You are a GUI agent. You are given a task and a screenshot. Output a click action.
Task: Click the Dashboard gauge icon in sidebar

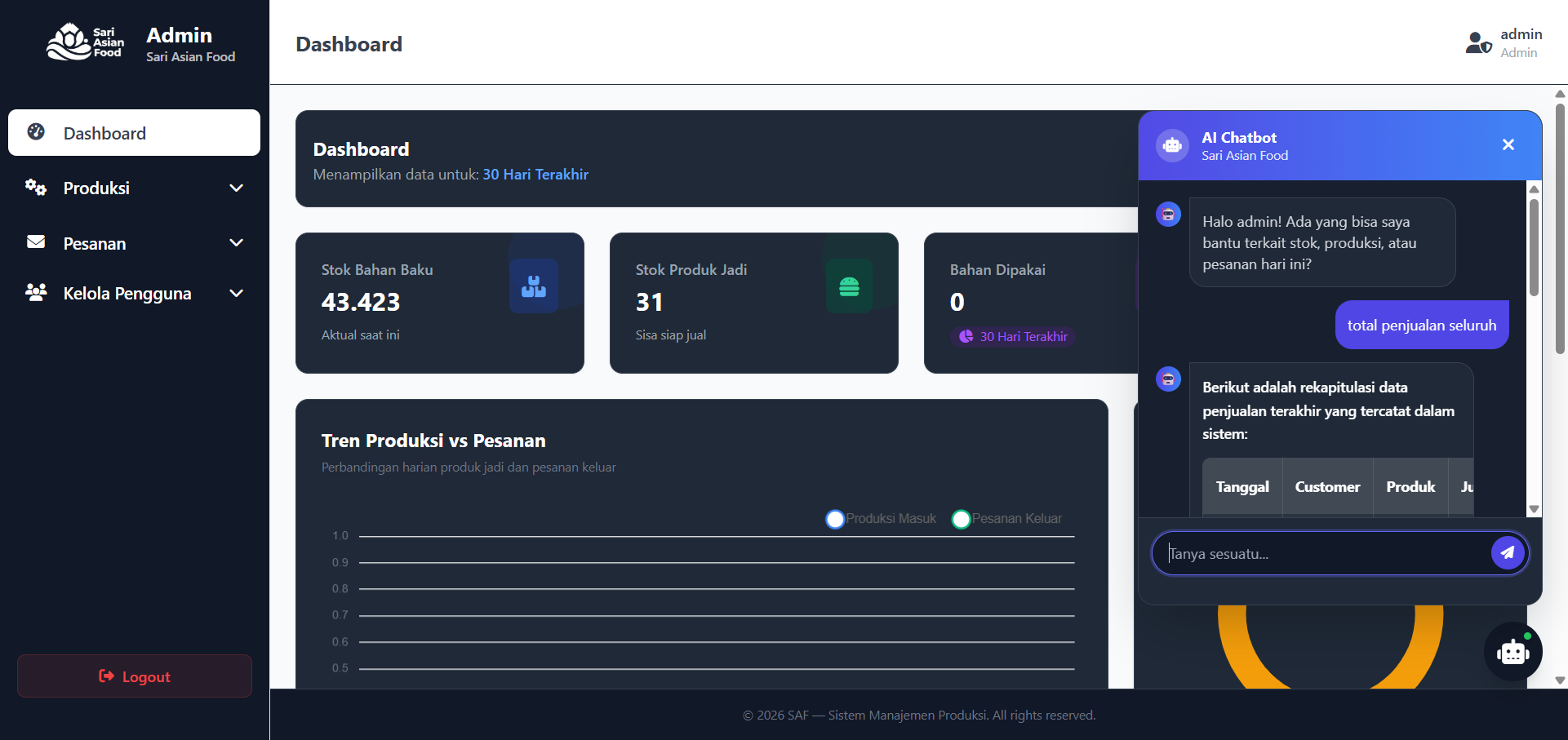[x=36, y=131]
